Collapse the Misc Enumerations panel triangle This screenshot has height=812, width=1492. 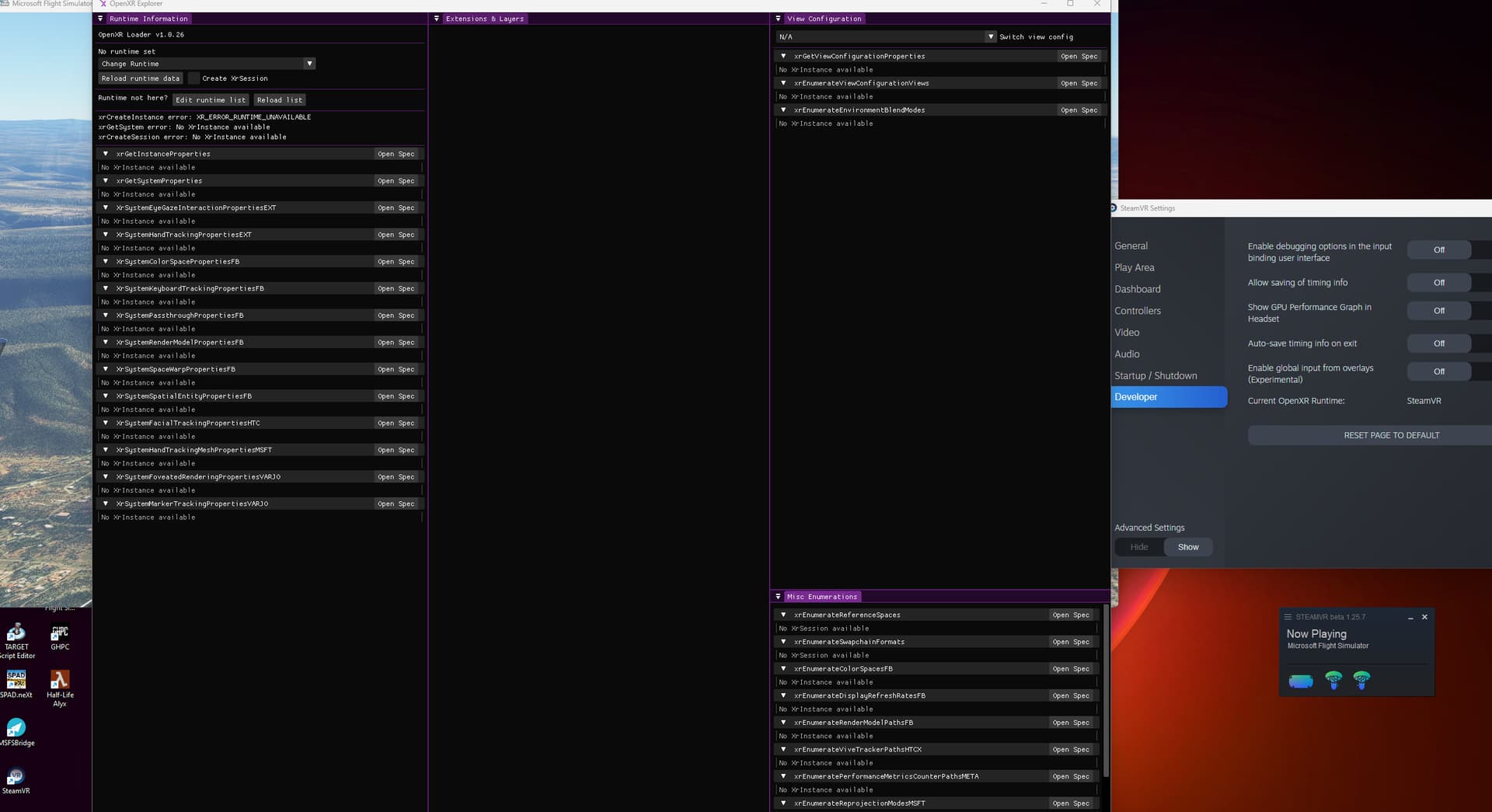coord(778,597)
